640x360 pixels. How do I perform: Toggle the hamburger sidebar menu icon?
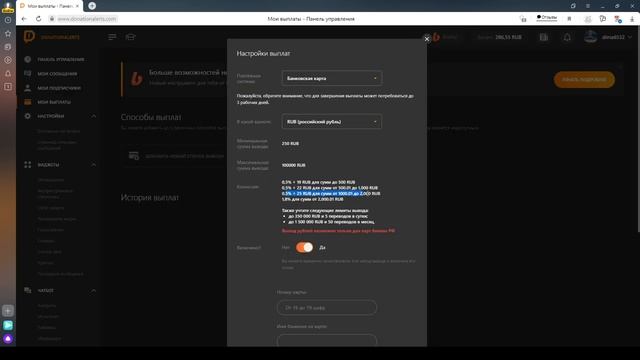coord(112,37)
